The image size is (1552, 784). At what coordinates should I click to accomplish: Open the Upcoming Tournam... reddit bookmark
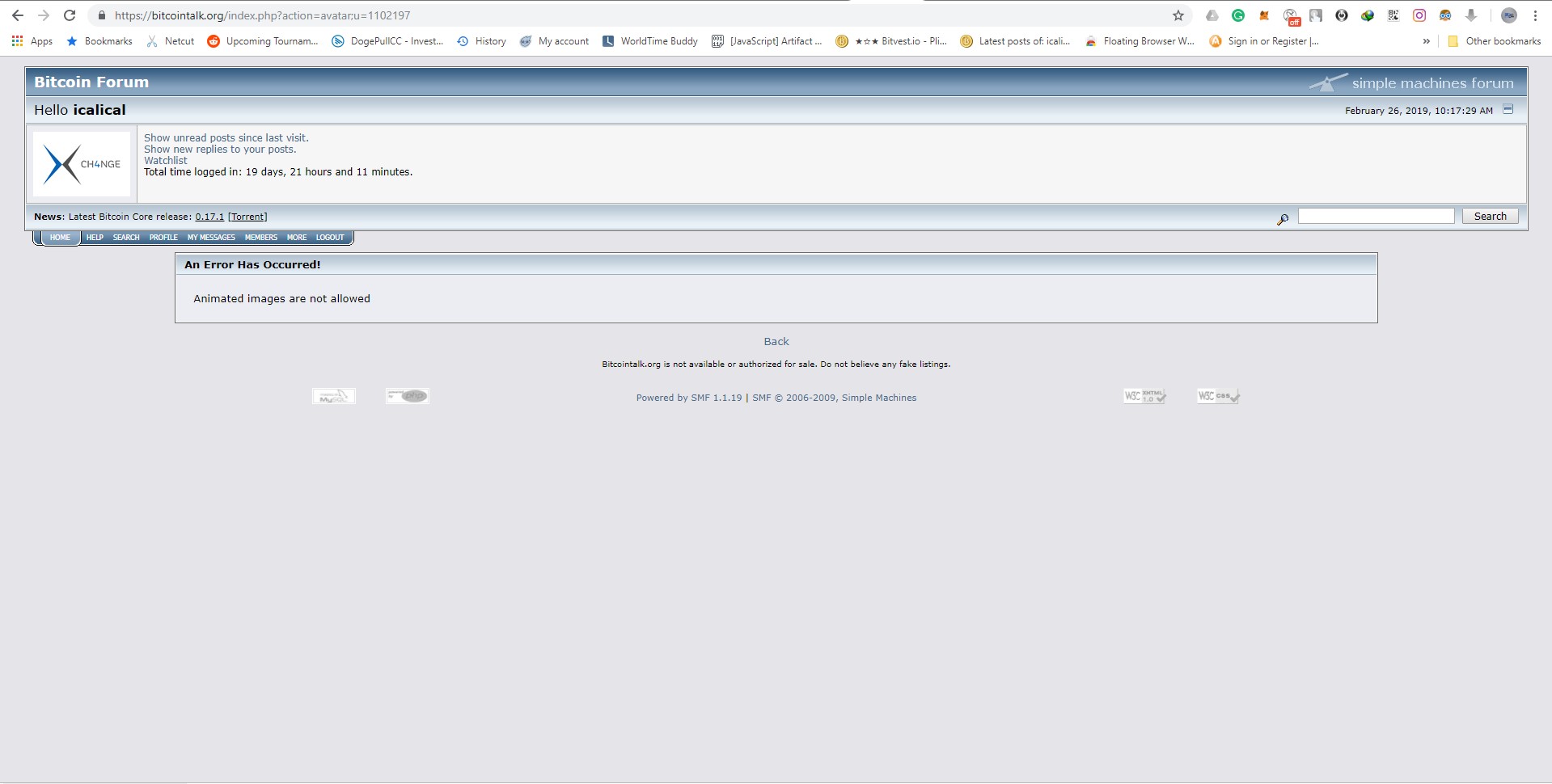tap(263, 41)
